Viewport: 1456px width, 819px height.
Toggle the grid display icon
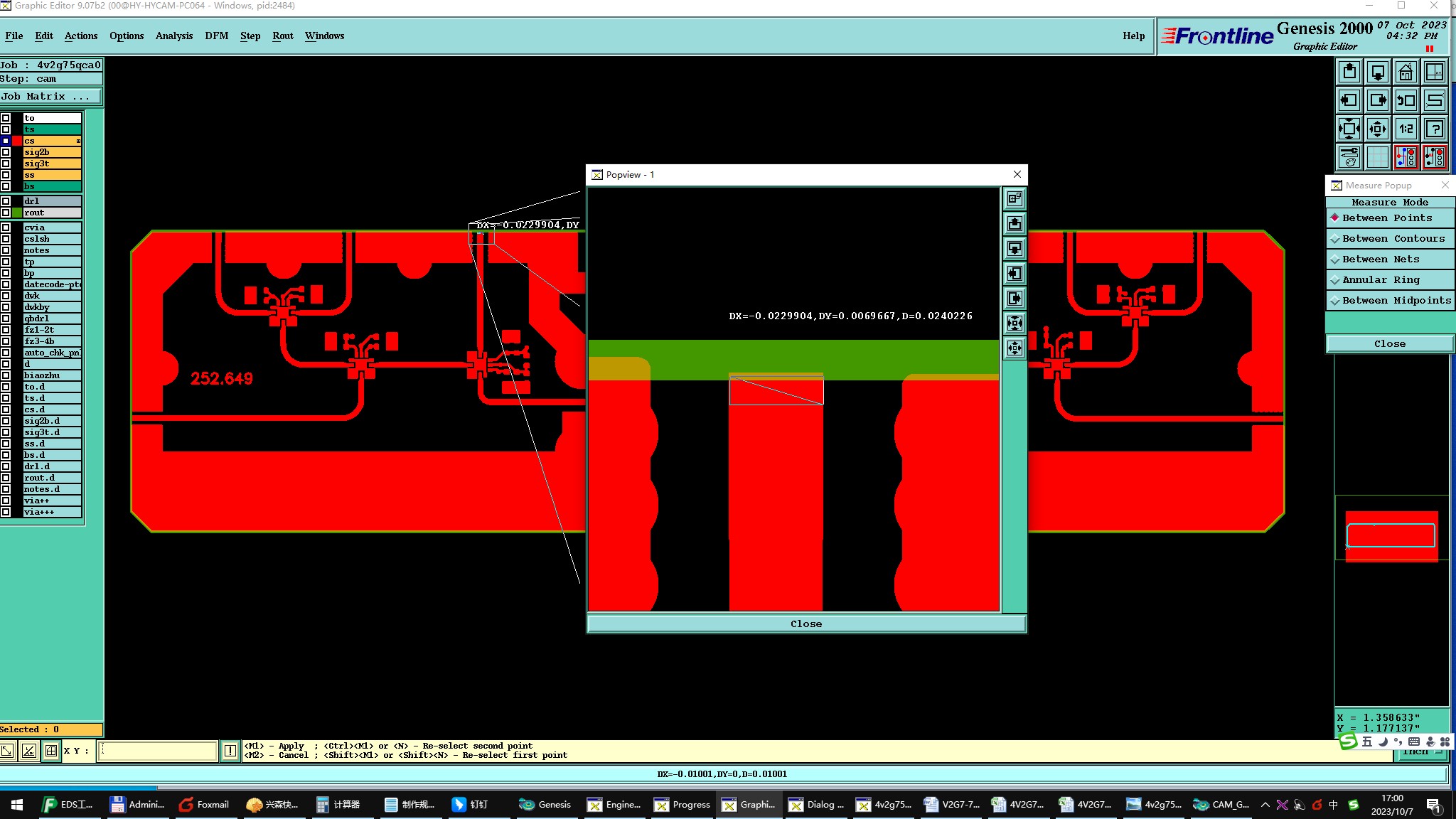(x=1378, y=157)
